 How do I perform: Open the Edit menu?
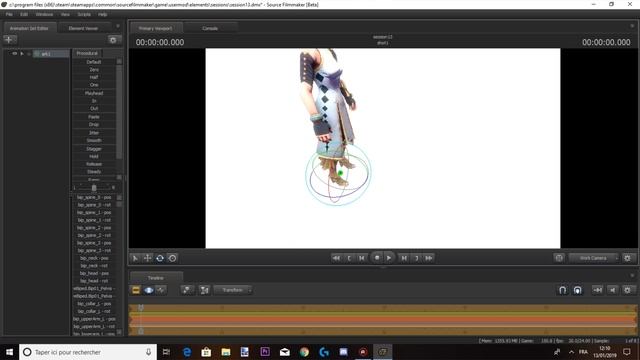click(24, 14)
